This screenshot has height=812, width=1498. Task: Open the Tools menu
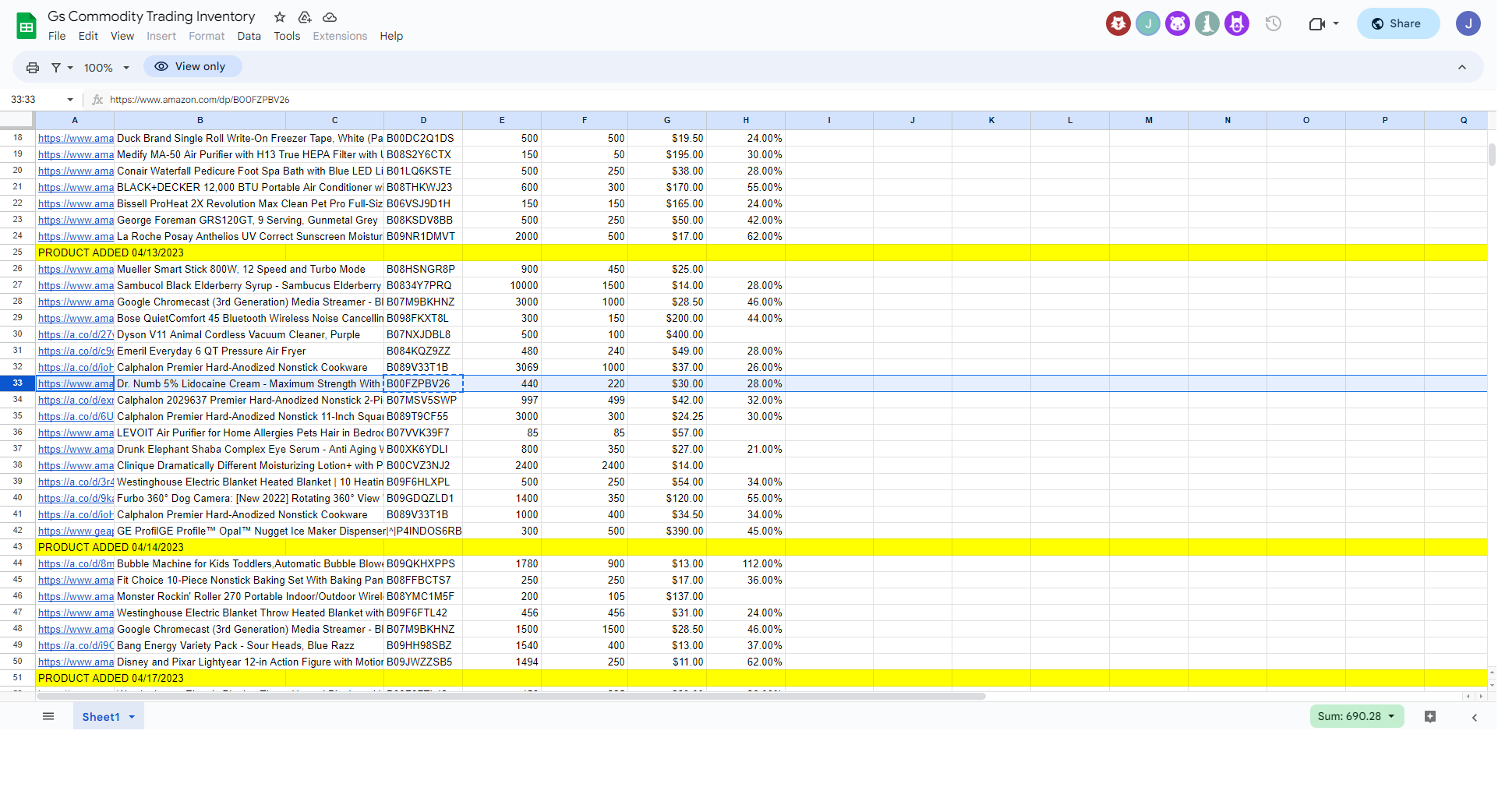tap(287, 36)
